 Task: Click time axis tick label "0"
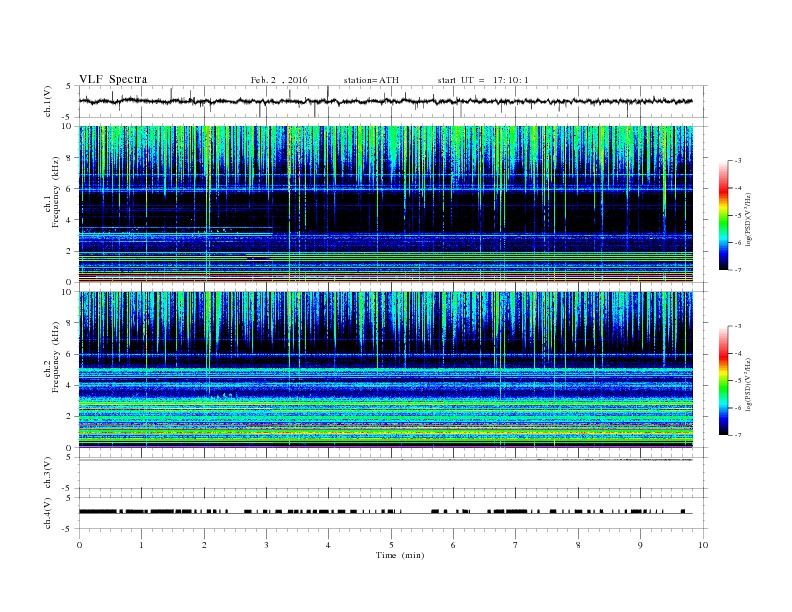coord(79,545)
